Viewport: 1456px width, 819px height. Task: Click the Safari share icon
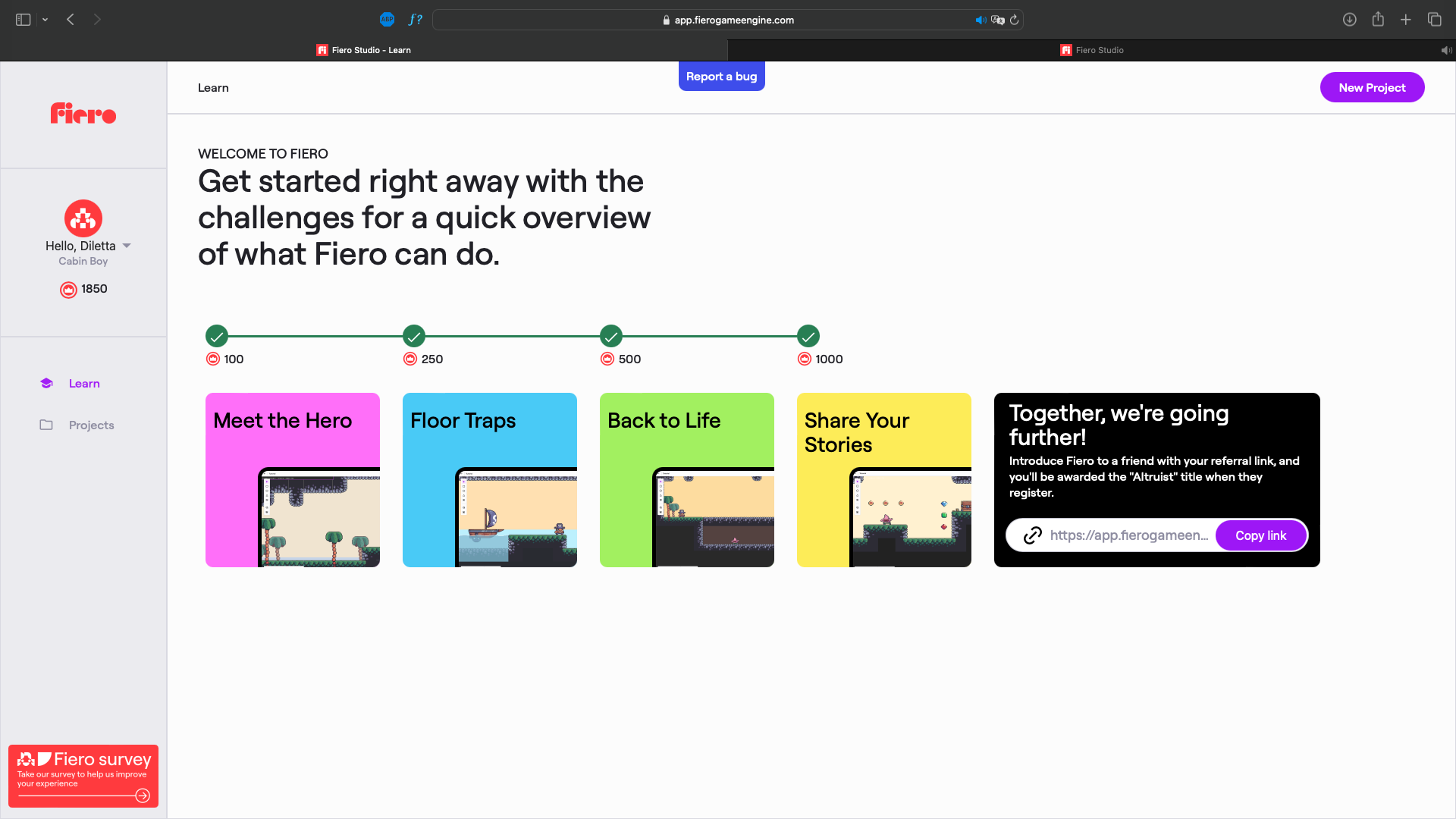point(1378,19)
